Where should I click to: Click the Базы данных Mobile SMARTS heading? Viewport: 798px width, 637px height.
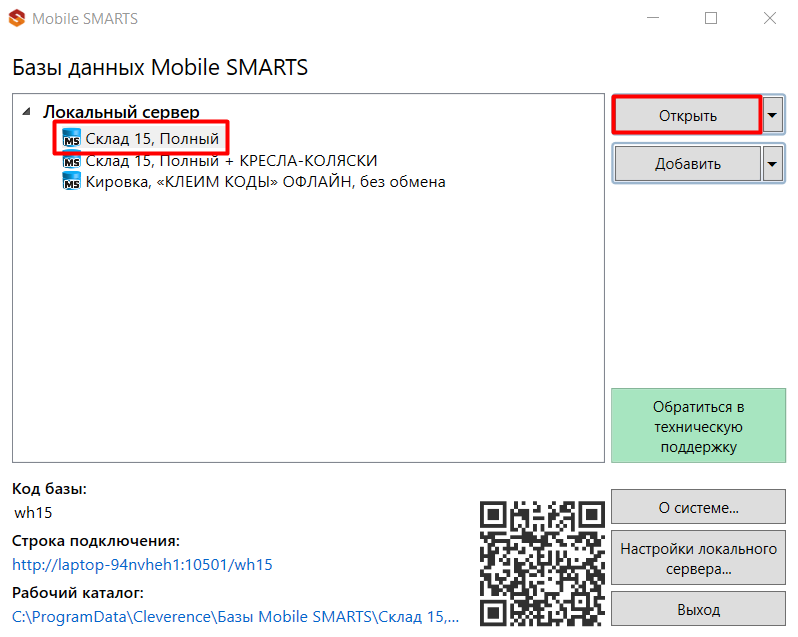(x=160, y=67)
